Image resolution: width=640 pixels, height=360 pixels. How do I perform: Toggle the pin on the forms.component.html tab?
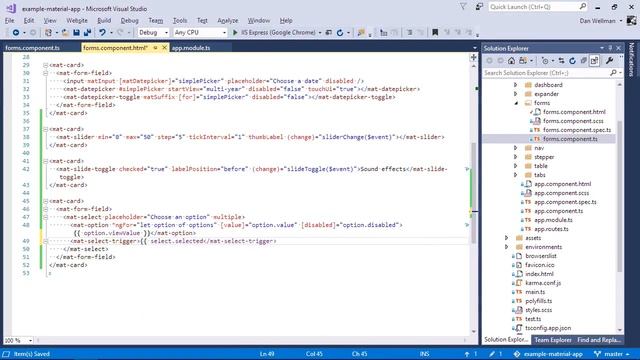tap(156, 48)
